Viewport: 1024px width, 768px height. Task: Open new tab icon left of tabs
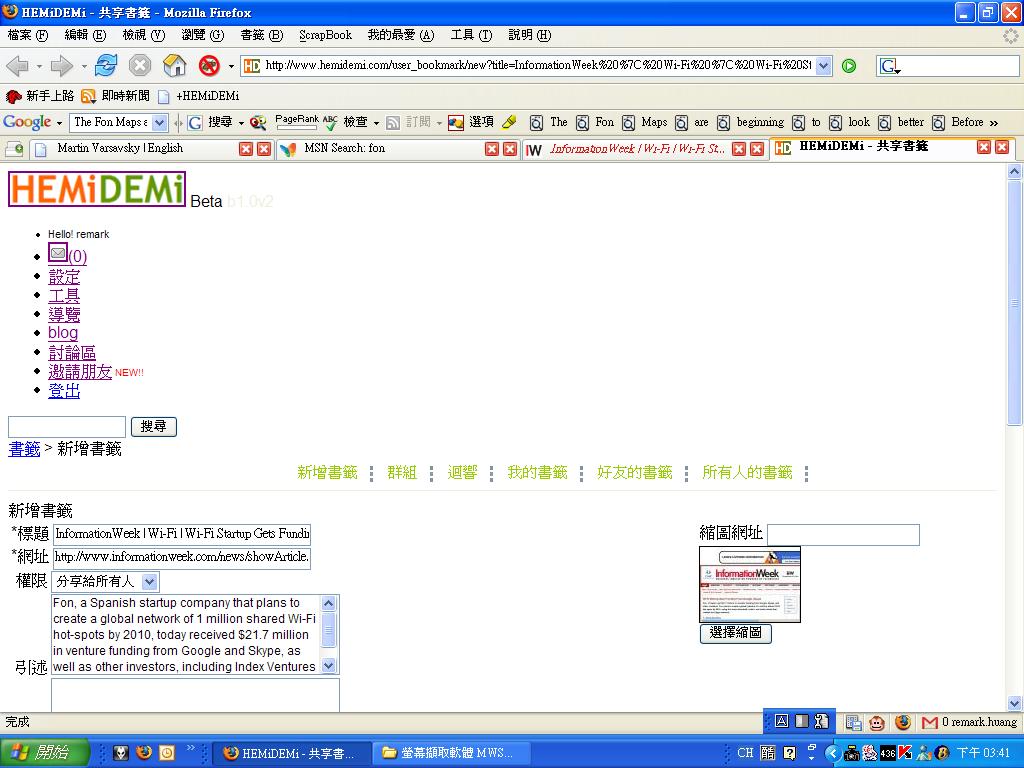pos(14,149)
